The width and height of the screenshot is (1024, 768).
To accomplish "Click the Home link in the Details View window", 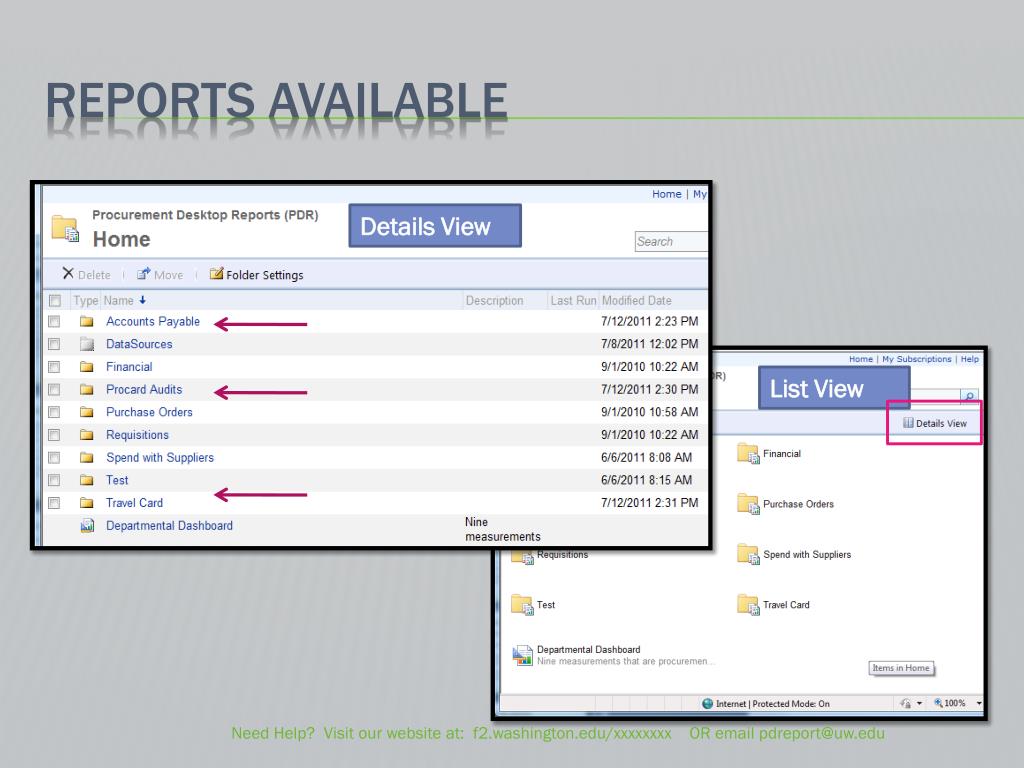I will [666, 194].
